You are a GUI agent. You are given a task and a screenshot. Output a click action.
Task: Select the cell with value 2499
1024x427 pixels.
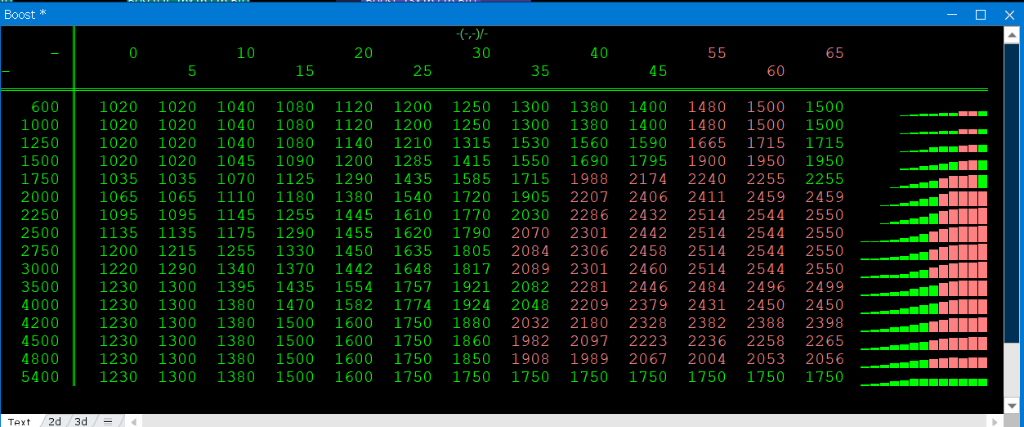pyautogui.click(x=824, y=287)
